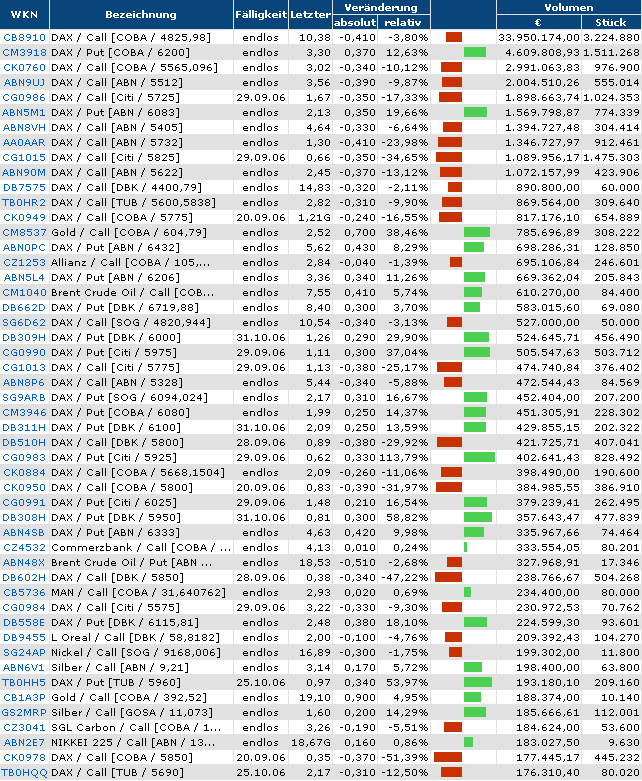The image size is (642, 781).
Task: Click volume value 33.950.174,00
Action: point(539,37)
